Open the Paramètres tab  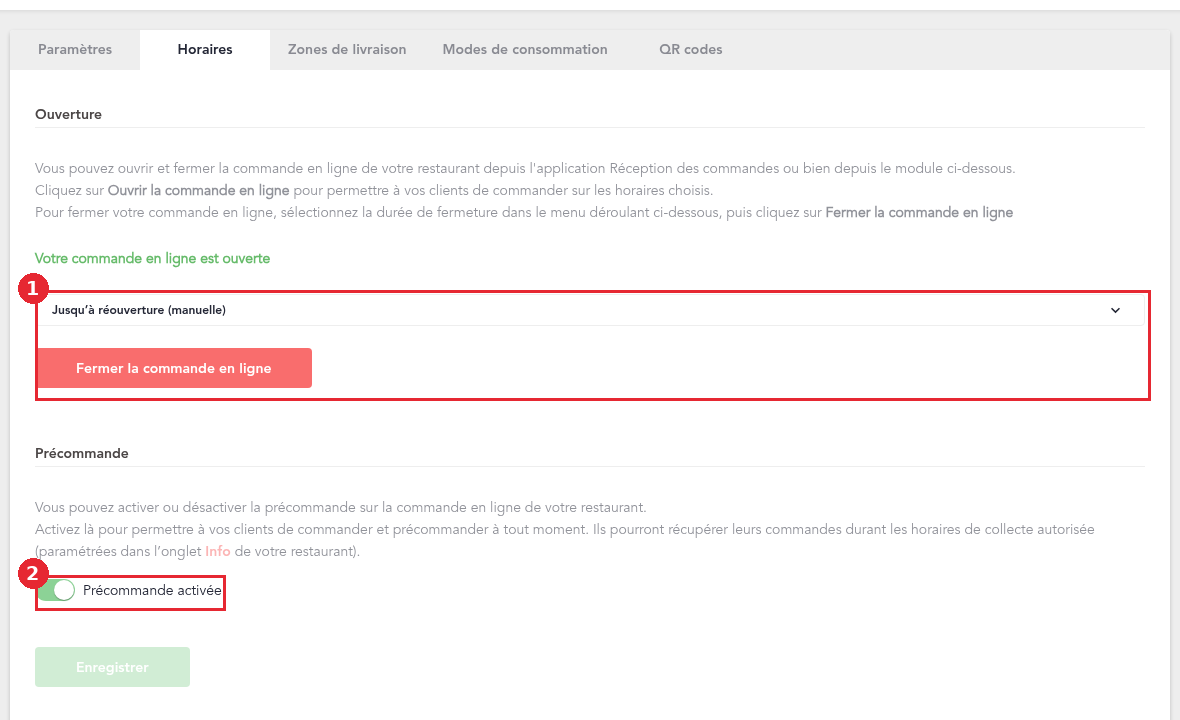point(75,50)
